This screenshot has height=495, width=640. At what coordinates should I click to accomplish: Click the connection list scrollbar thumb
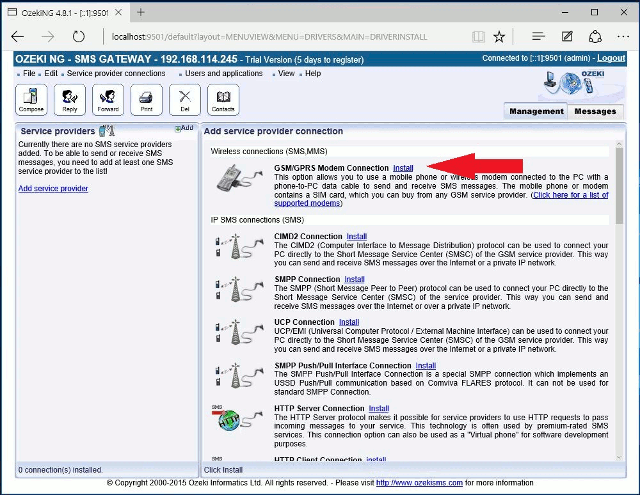pyautogui.click(x=620, y=186)
